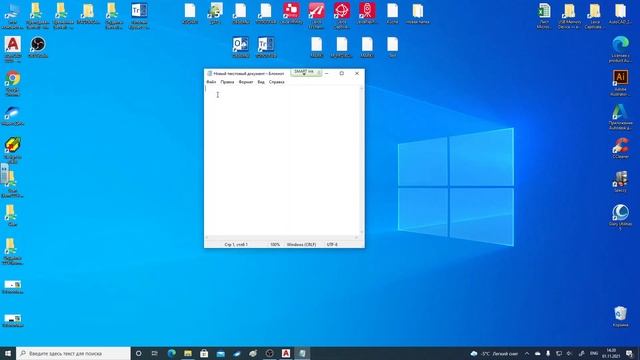Select the AutoCAD desktop shortcut
This screenshot has width=640, height=360.
coord(13,49)
